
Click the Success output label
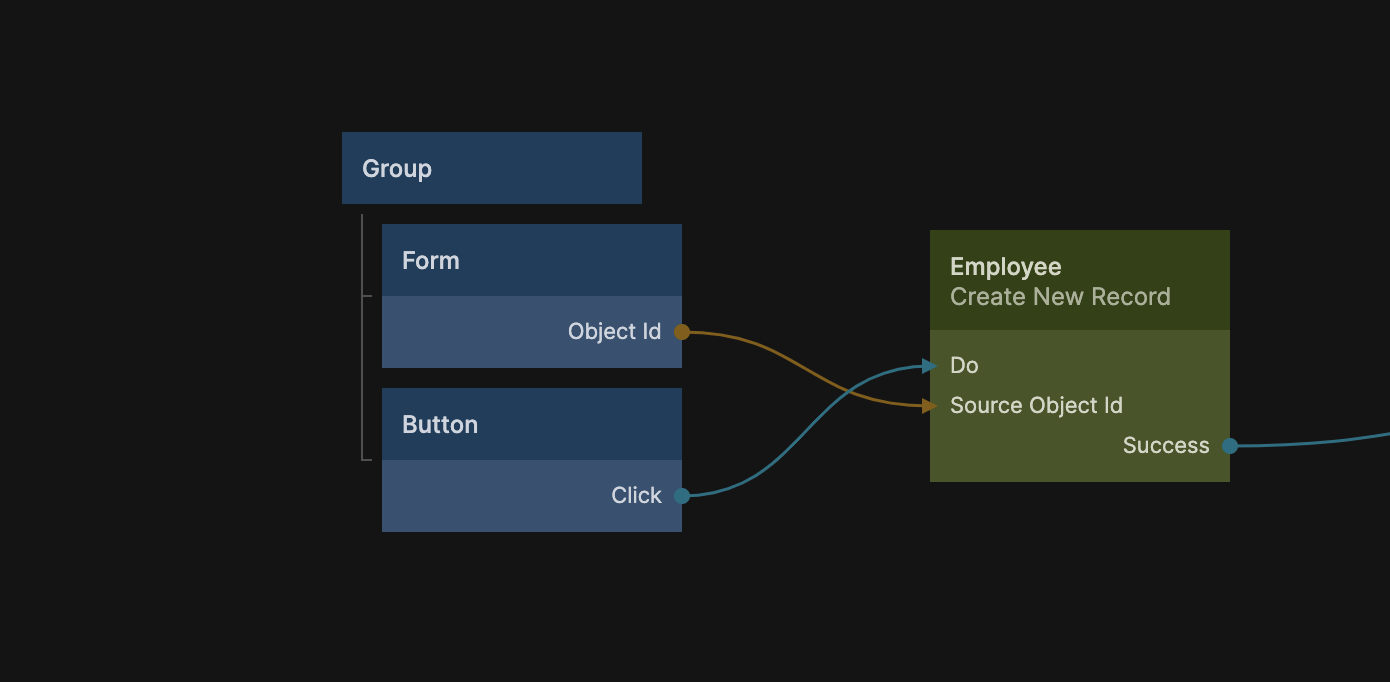pos(1165,446)
